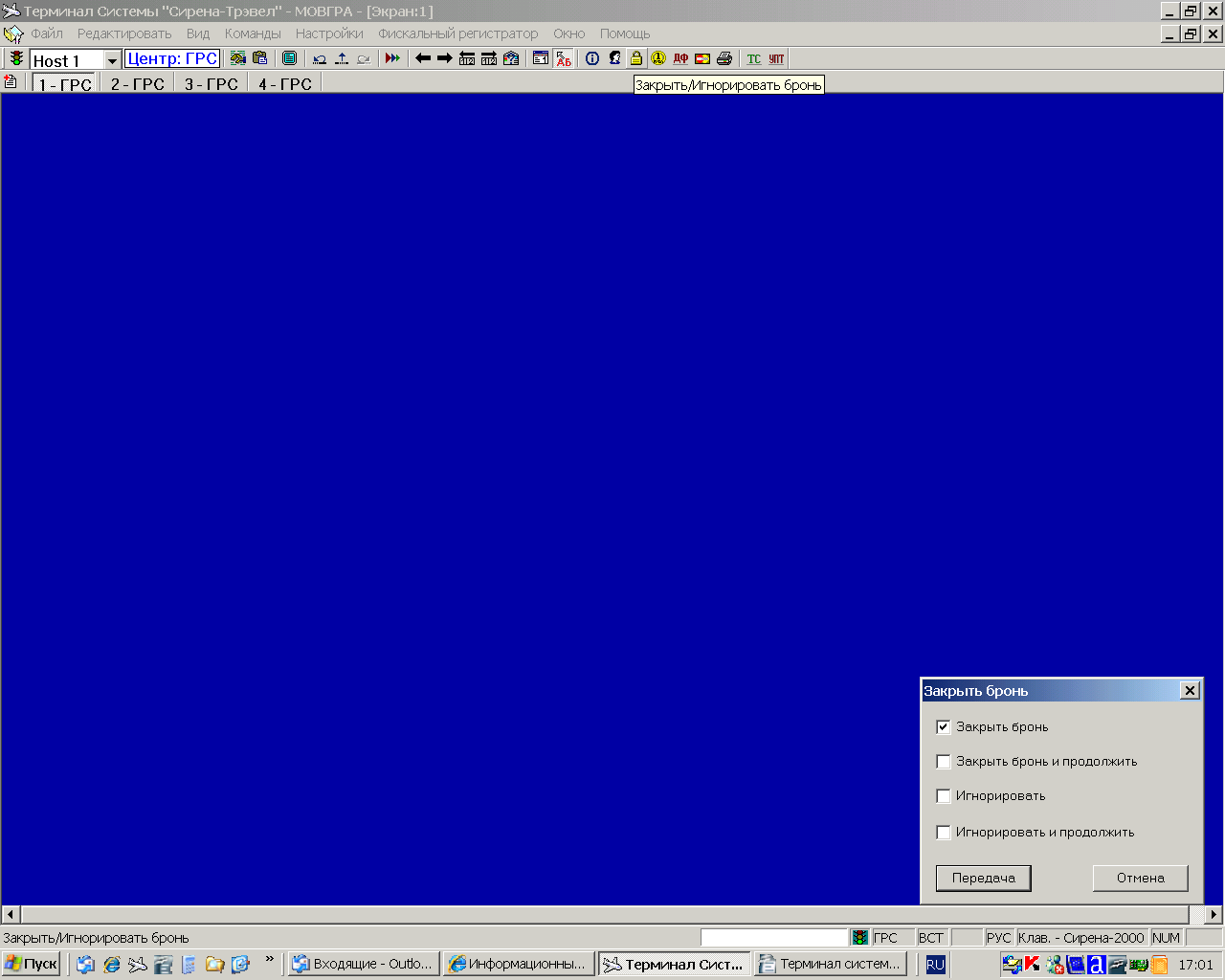The image size is (1225, 980).
Task: Click the printer toolbar icon
Action: point(724,59)
